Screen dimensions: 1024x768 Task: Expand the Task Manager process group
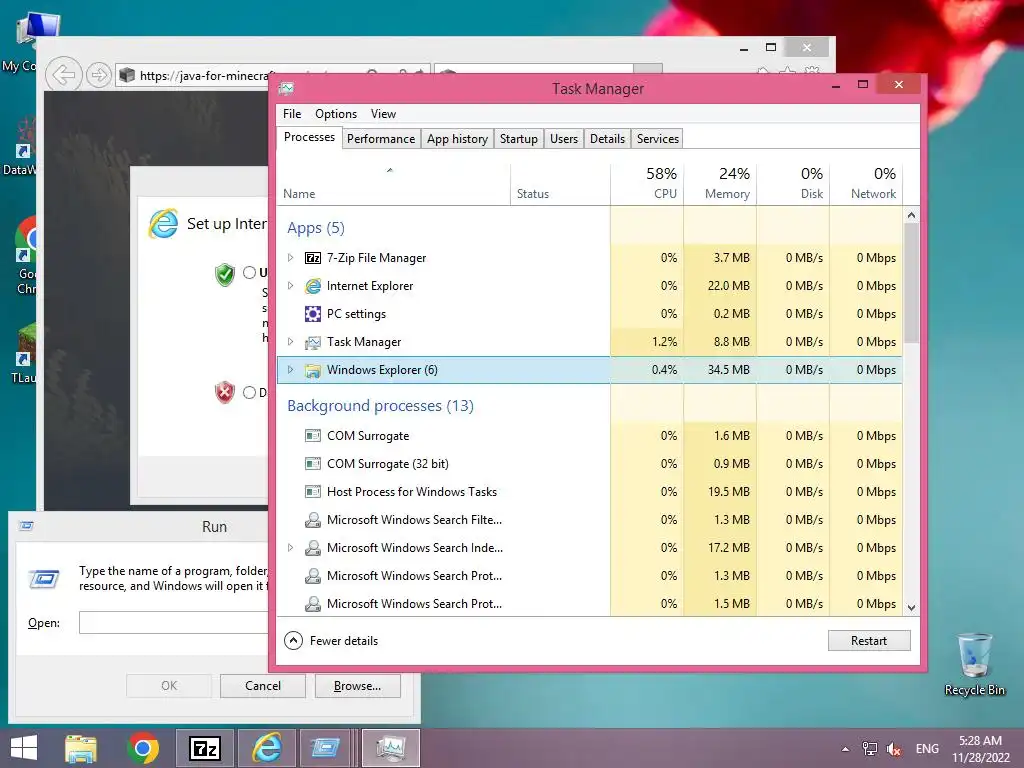tap(291, 342)
